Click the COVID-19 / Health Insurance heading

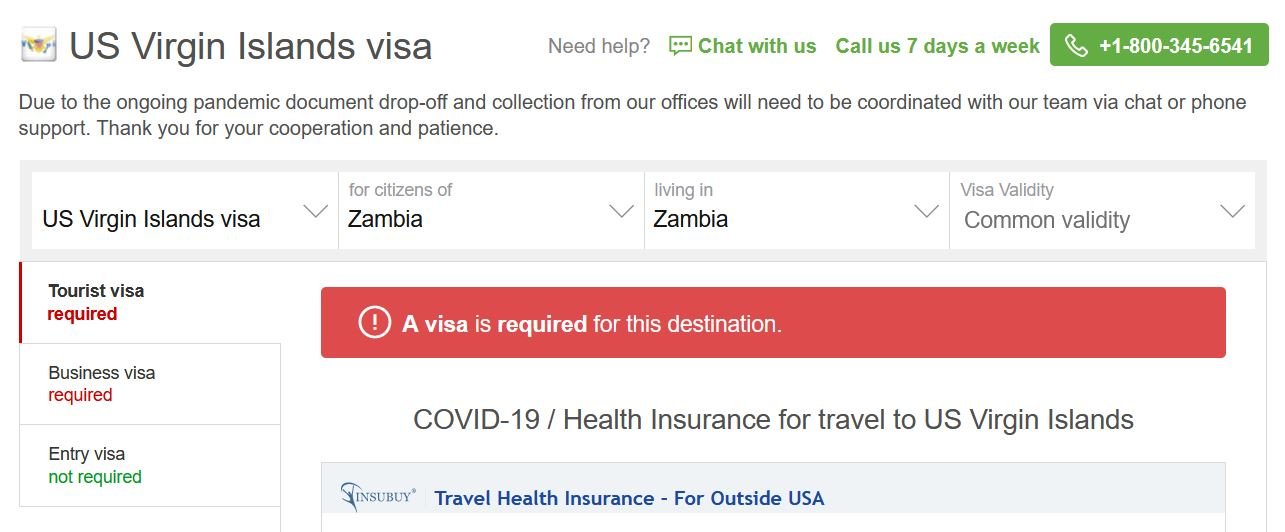coord(773,419)
